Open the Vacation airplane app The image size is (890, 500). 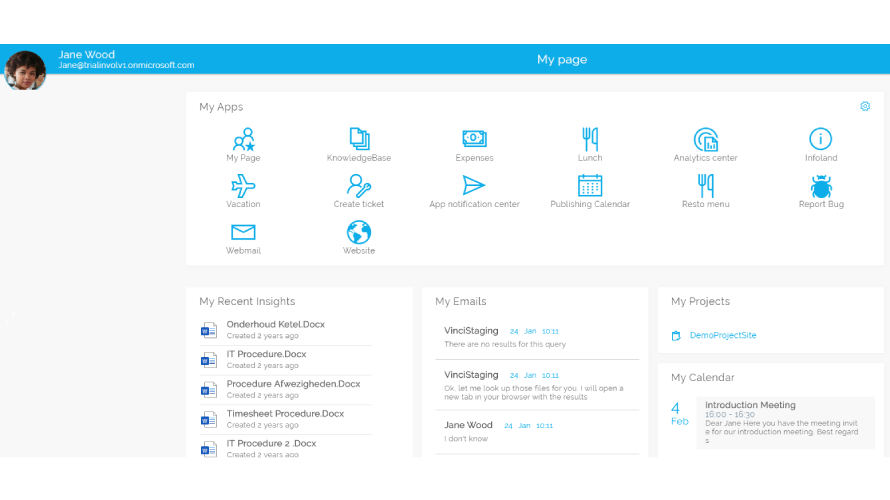pyautogui.click(x=244, y=186)
